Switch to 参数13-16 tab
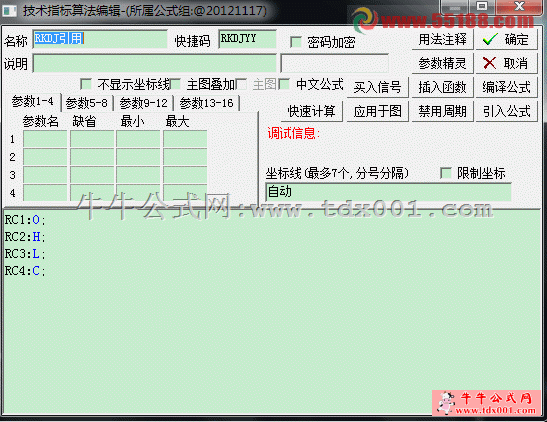Screen dimensions: 547x422 coord(206,103)
